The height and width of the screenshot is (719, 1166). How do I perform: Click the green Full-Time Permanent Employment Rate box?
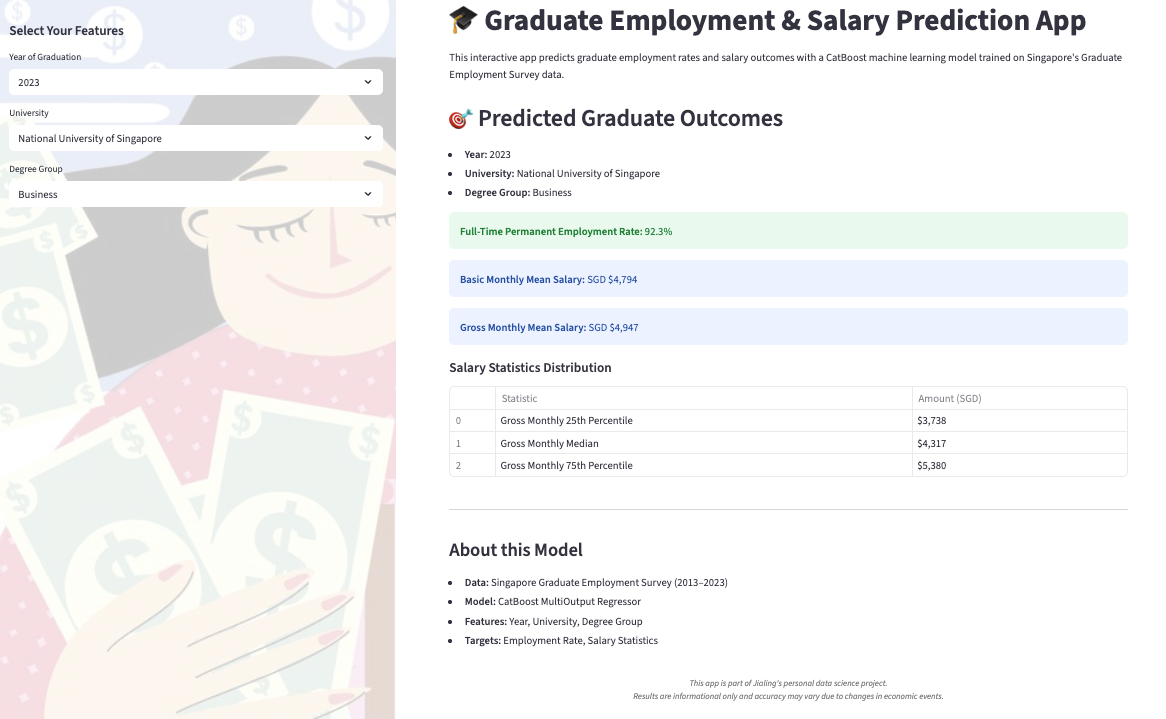click(x=788, y=231)
